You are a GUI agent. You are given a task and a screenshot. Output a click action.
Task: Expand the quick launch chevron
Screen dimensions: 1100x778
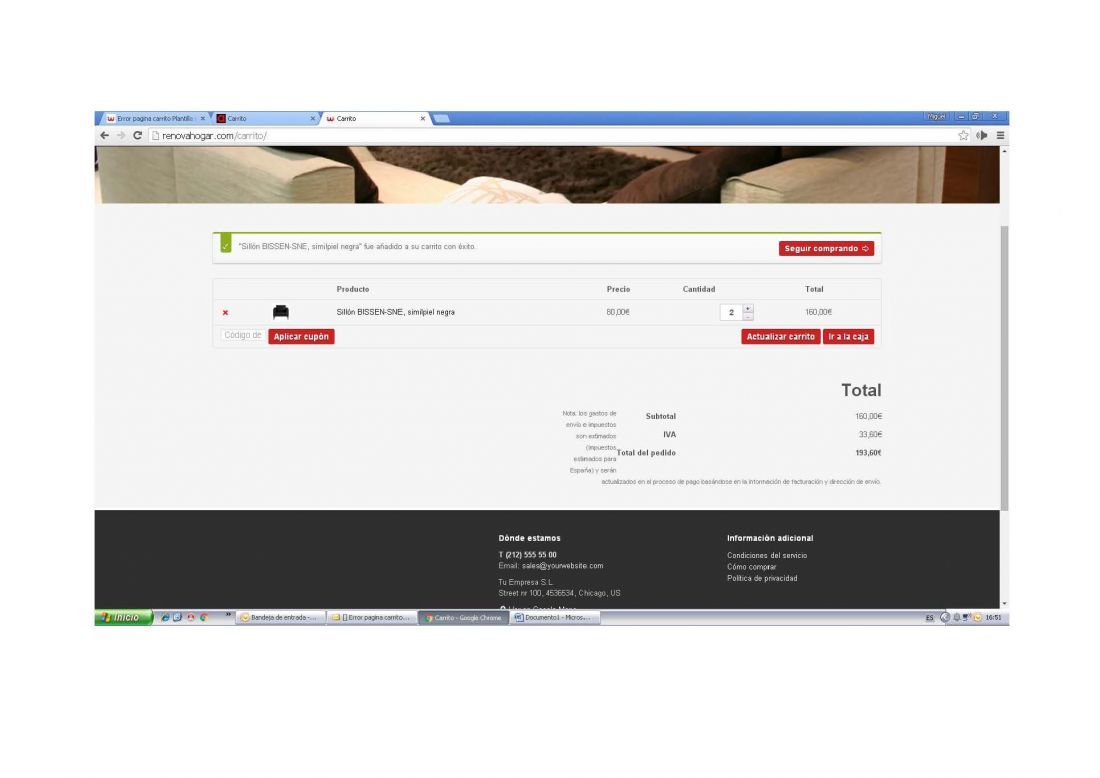tap(228, 615)
